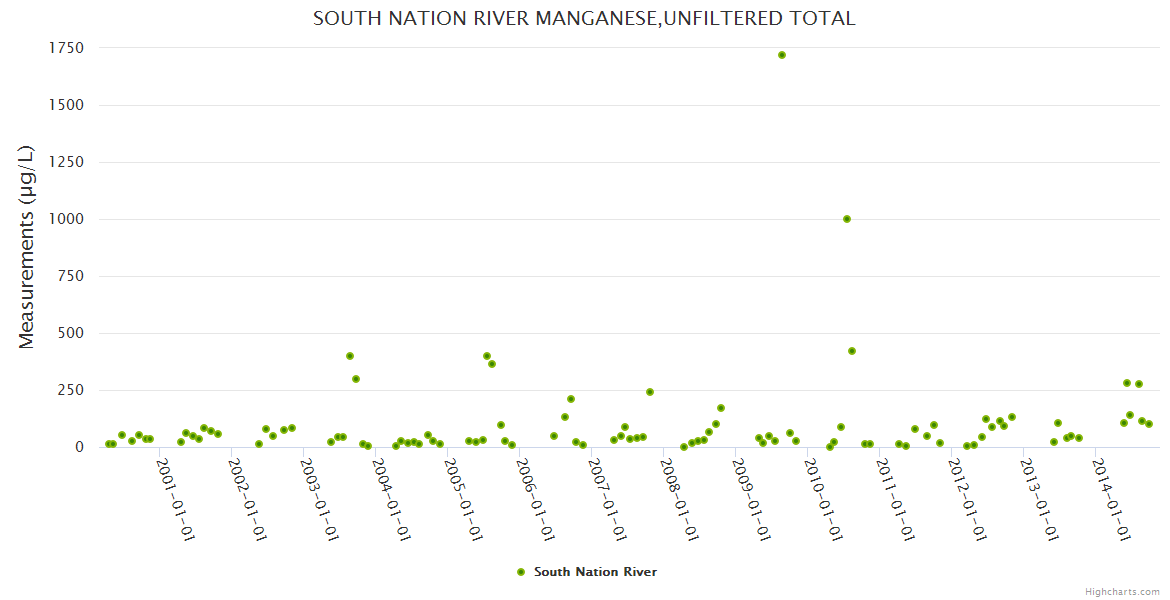Select the 2003 data point near 300
The image size is (1170, 600).
tap(356, 379)
